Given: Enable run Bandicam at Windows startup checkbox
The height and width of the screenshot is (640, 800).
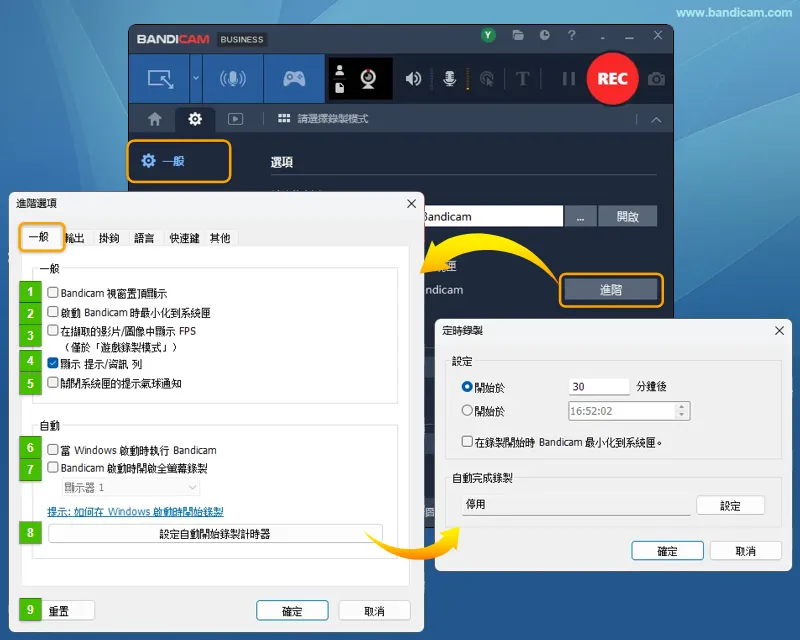Looking at the screenshot, I should (53, 449).
